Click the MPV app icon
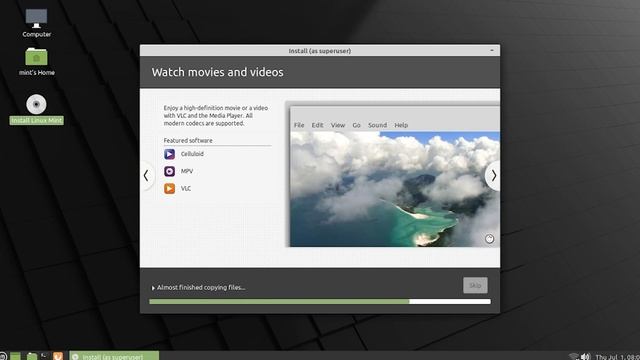 point(169,171)
